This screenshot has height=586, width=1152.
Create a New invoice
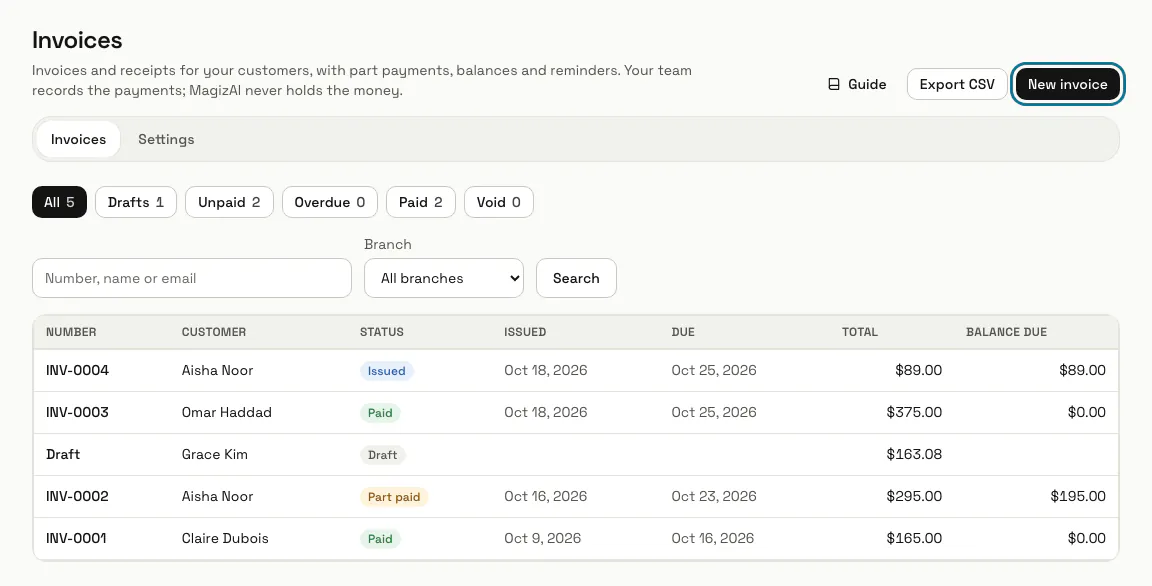click(x=1067, y=84)
